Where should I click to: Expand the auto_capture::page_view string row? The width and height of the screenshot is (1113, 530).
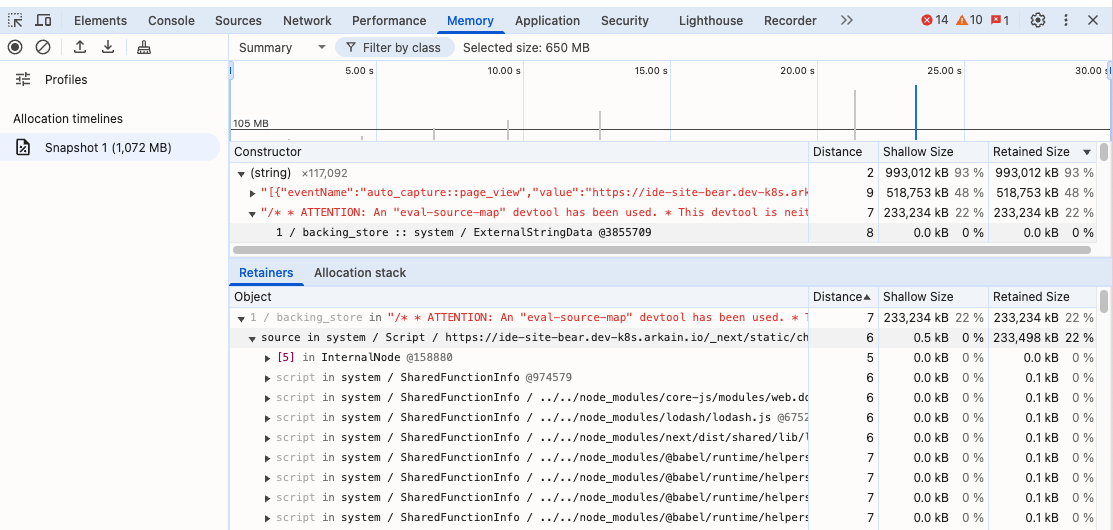pos(253,193)
